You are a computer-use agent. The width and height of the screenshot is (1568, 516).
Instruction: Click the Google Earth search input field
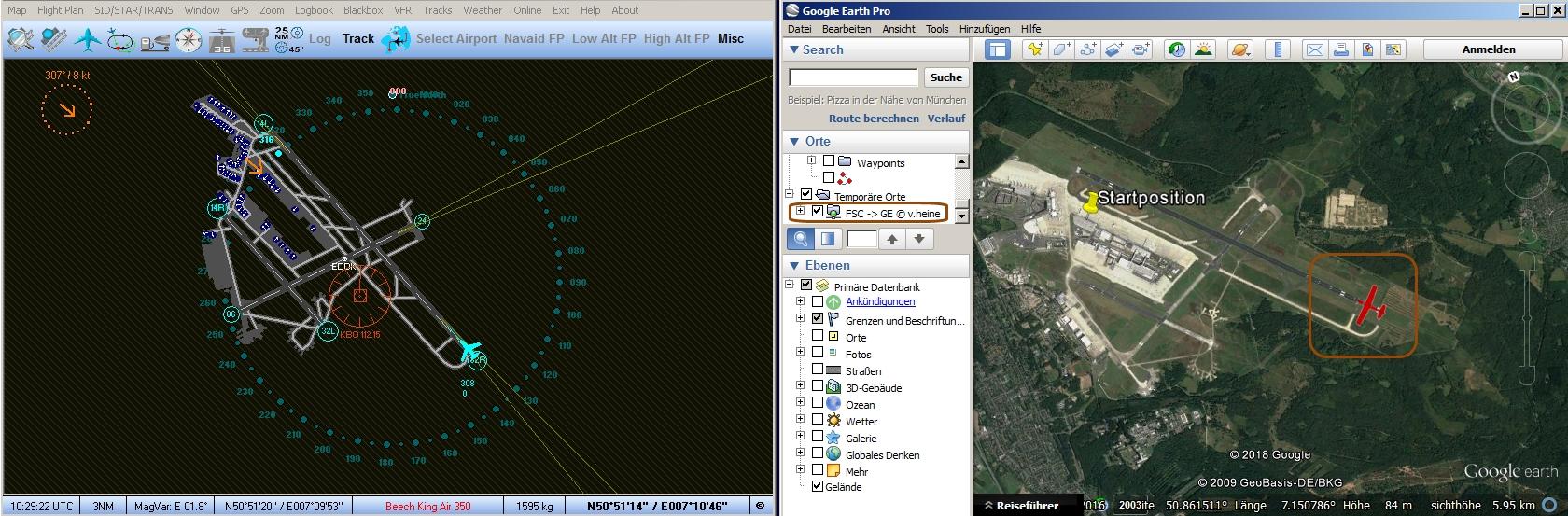click(x=853, y=77)
